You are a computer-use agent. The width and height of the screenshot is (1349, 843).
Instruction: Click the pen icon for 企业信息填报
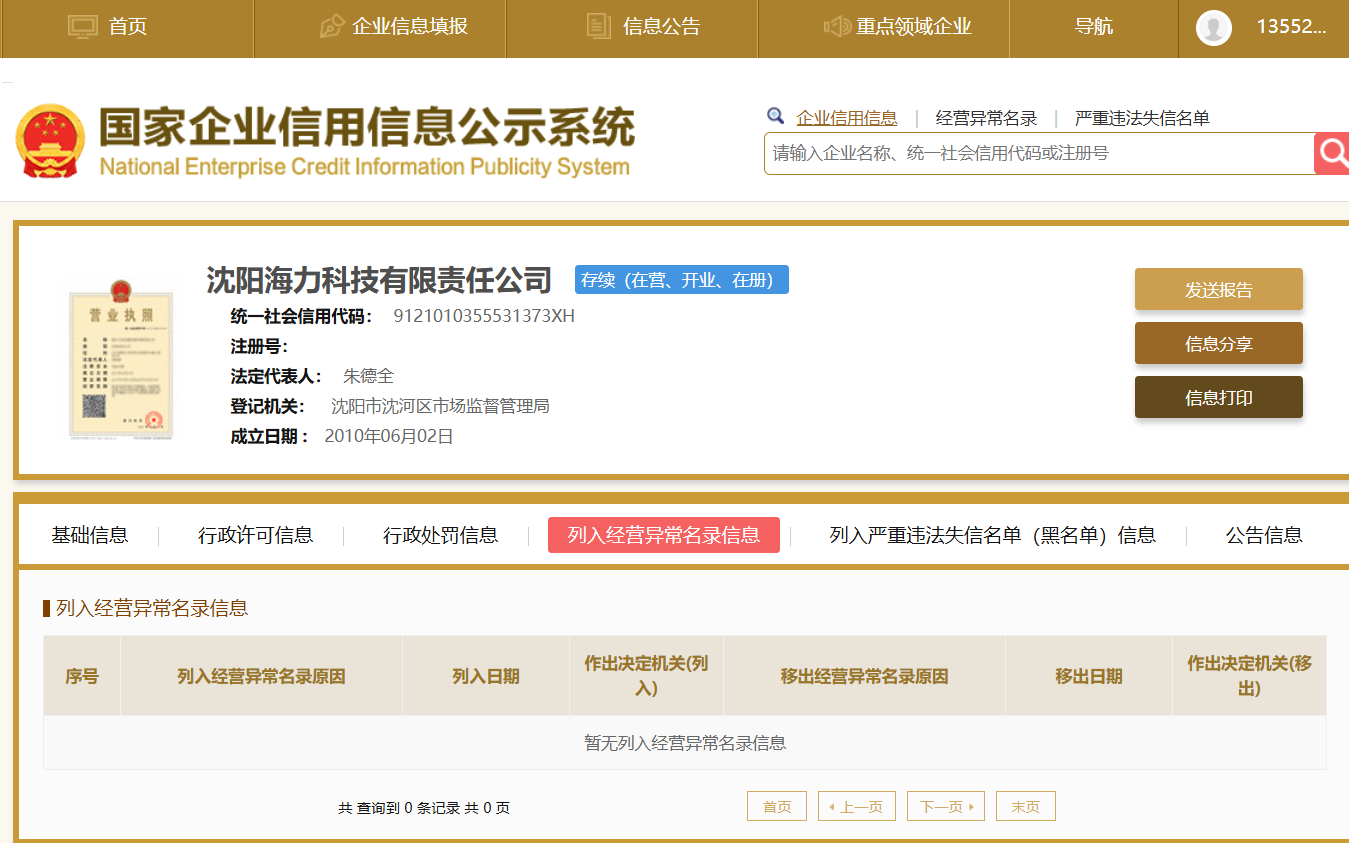pos(332,27)
